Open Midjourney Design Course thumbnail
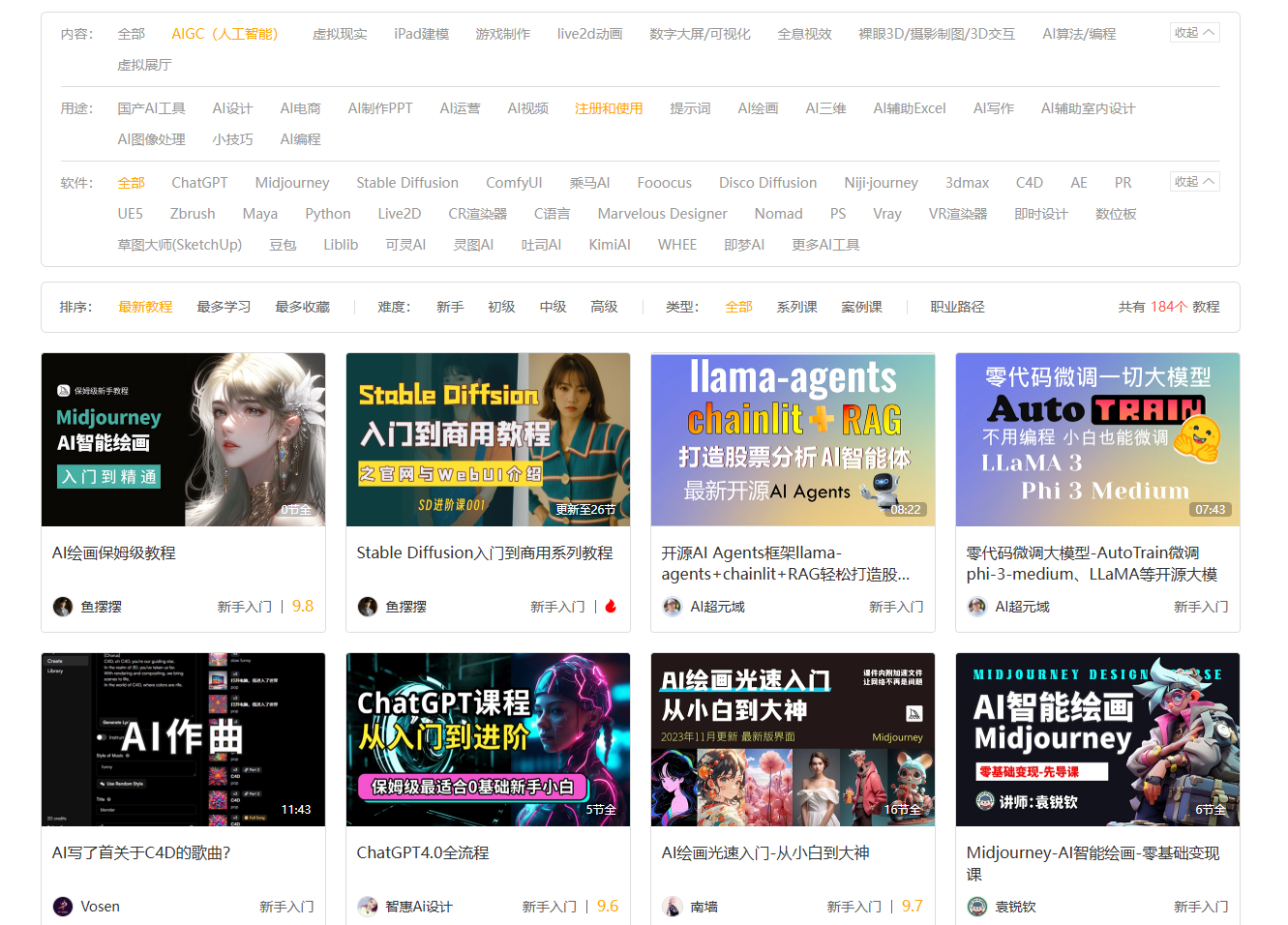Viewport: 1288px width, 925px height. pos(1097,739)
